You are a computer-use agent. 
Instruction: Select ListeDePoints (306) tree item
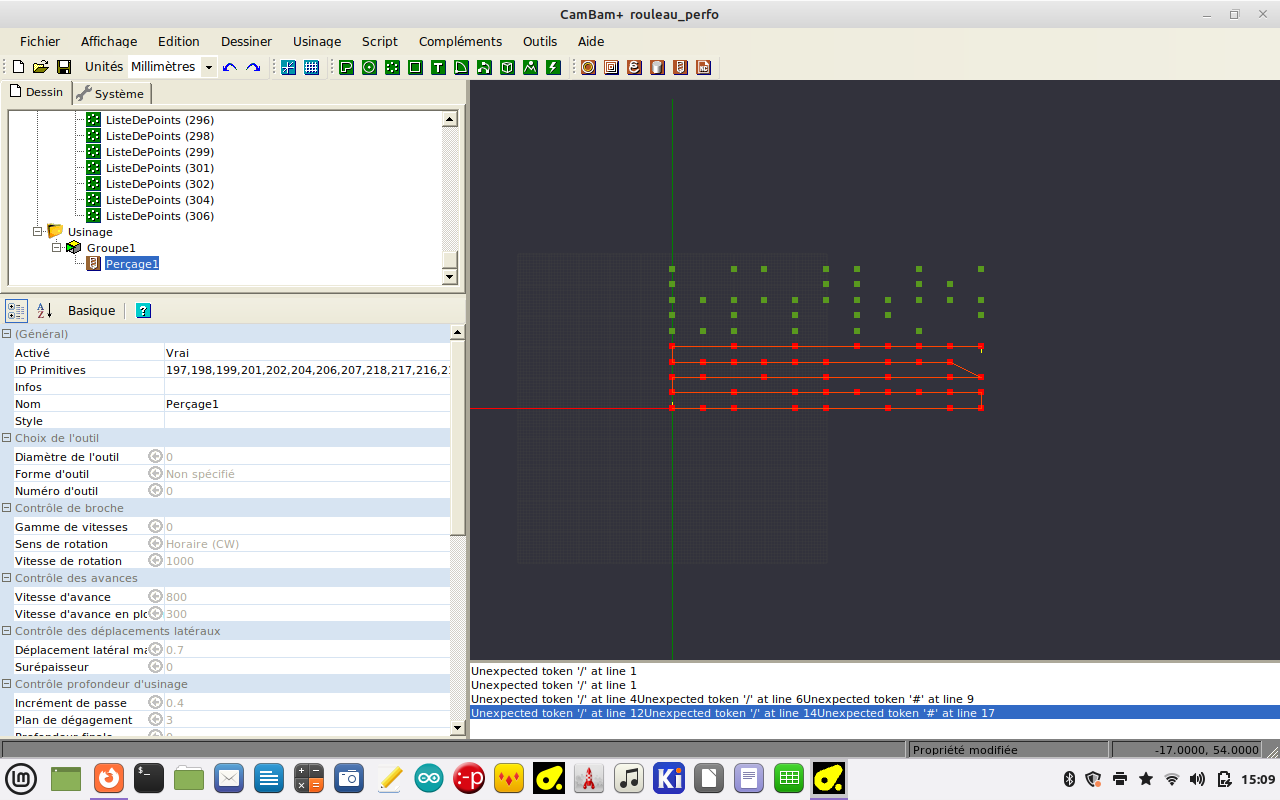(x=160, y=216)
